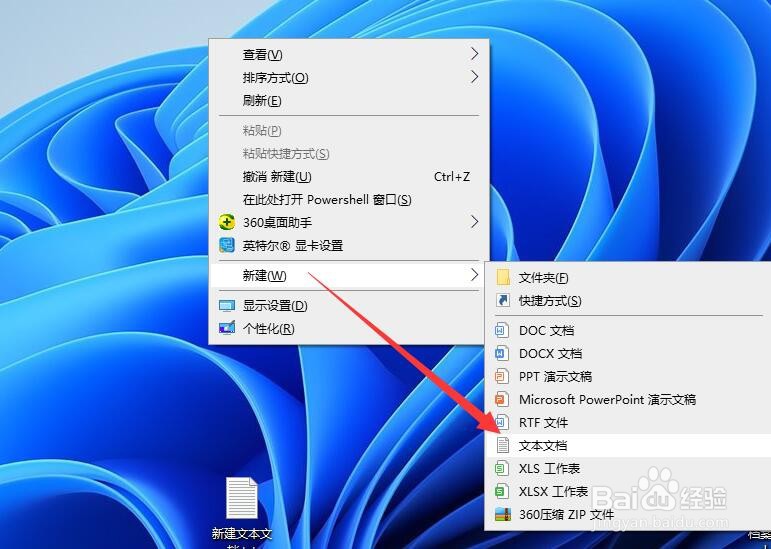The width and height of the screenshot is (771, 549).
Task: Choose 刷新(E) to refresh desktop
Action: click(349, 101)
